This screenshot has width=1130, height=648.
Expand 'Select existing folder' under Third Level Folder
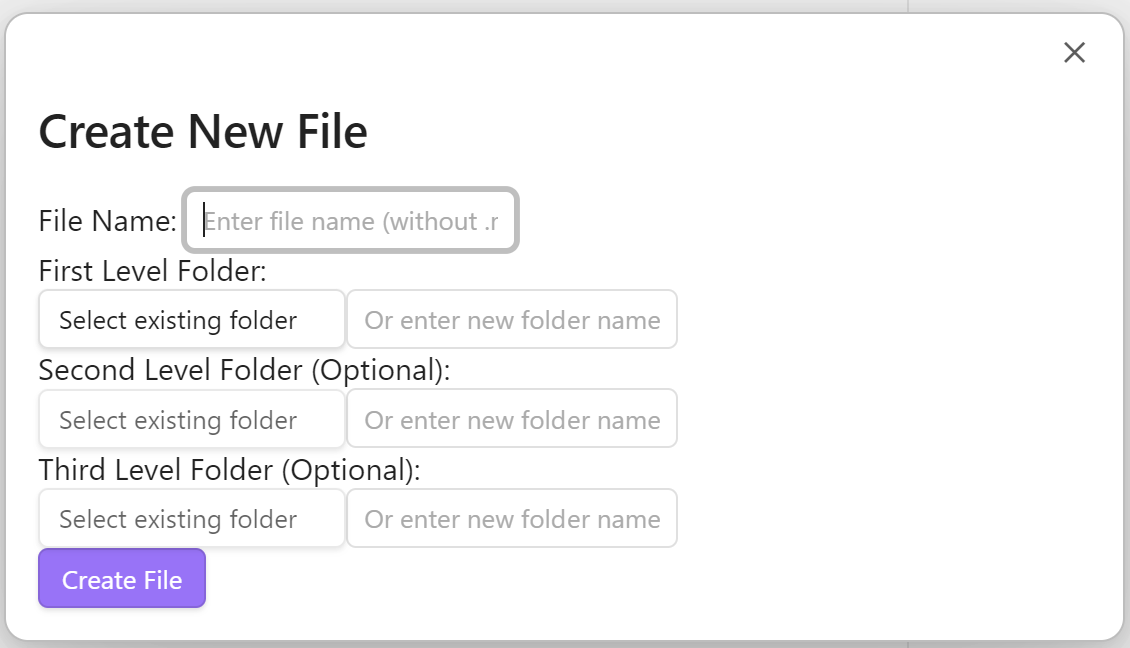(x=192, y=518)
